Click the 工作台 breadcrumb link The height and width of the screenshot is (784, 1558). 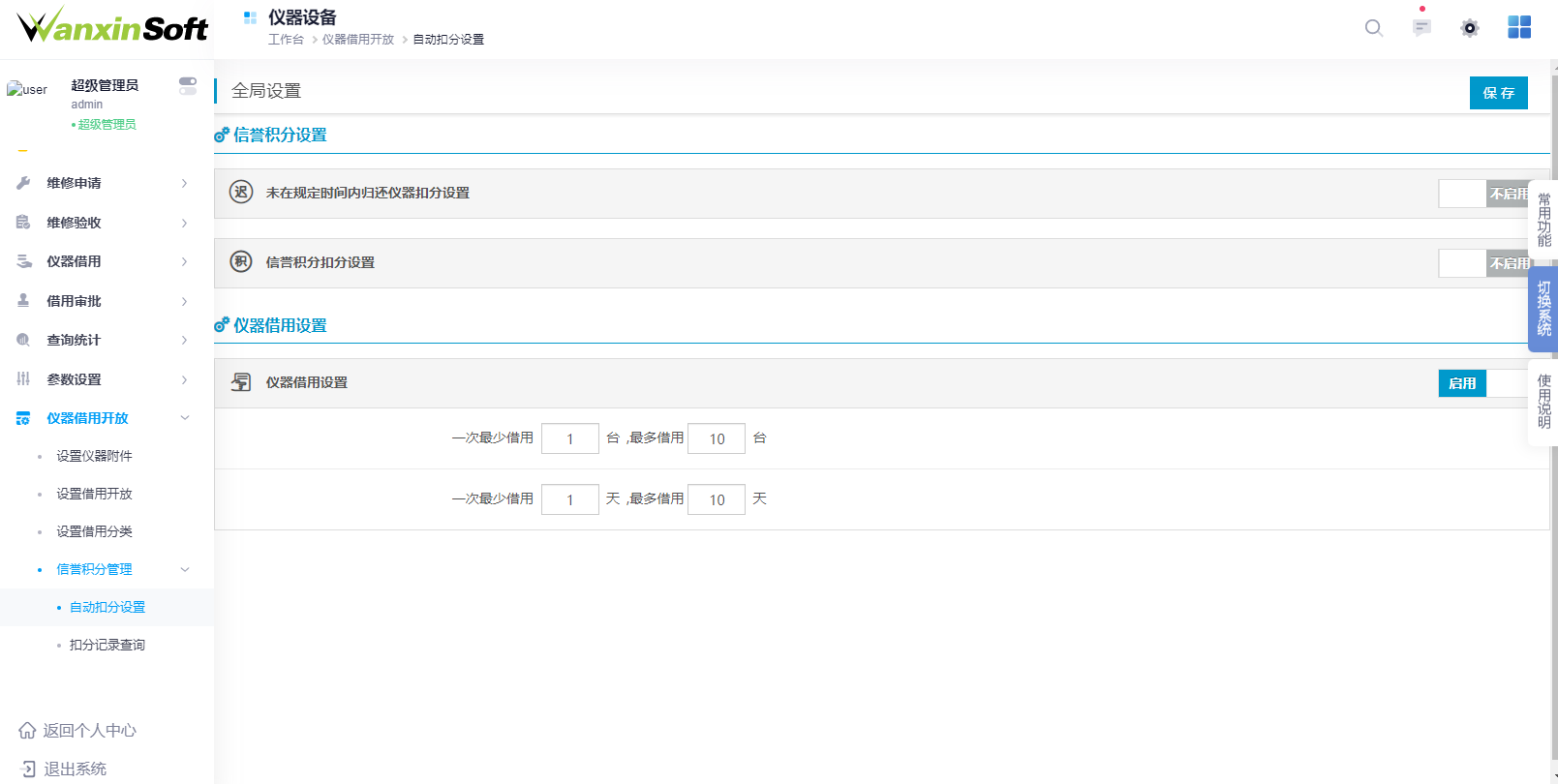coord(286,40)
